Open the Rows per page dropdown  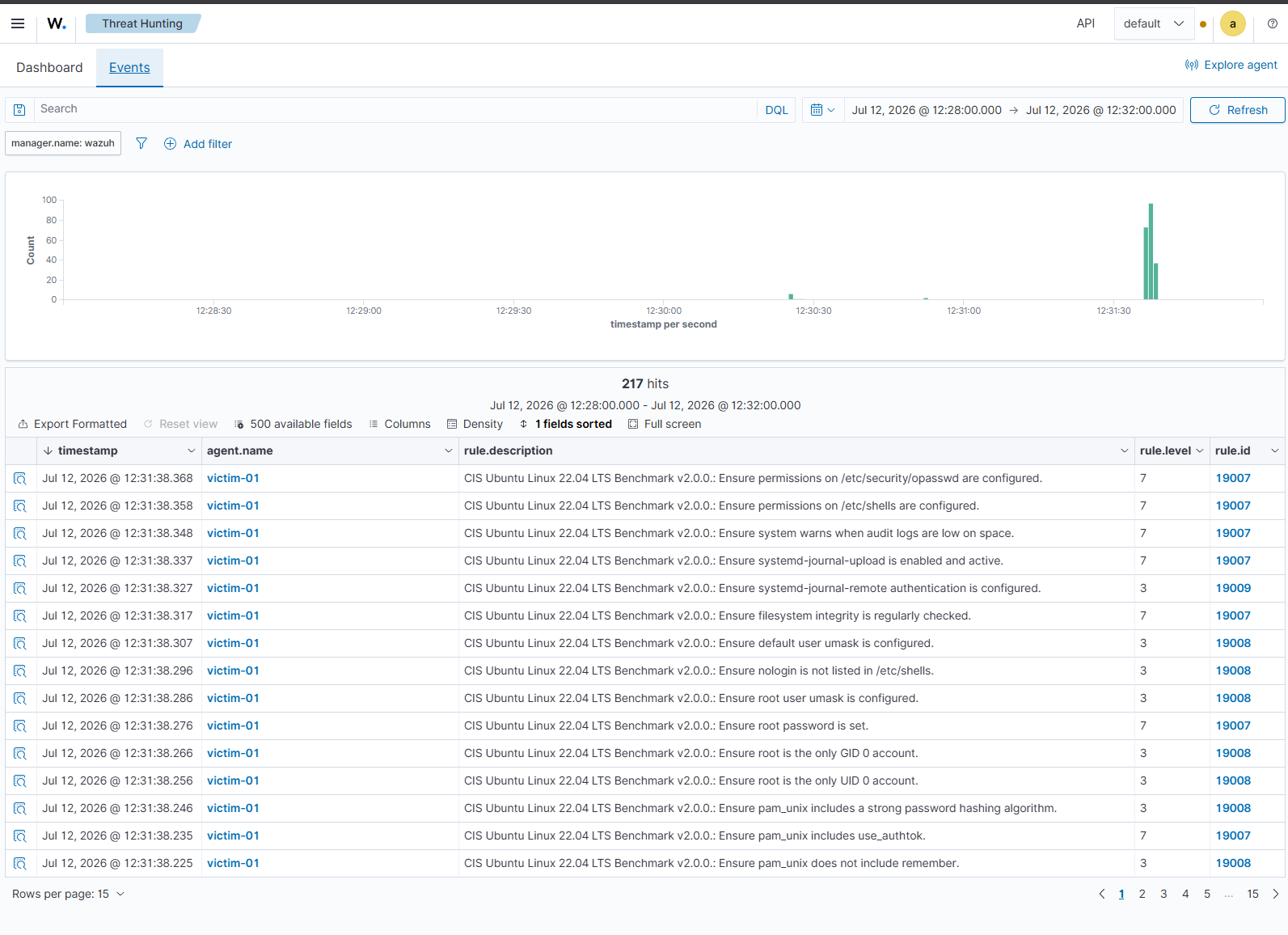click(x=69, y=894)
